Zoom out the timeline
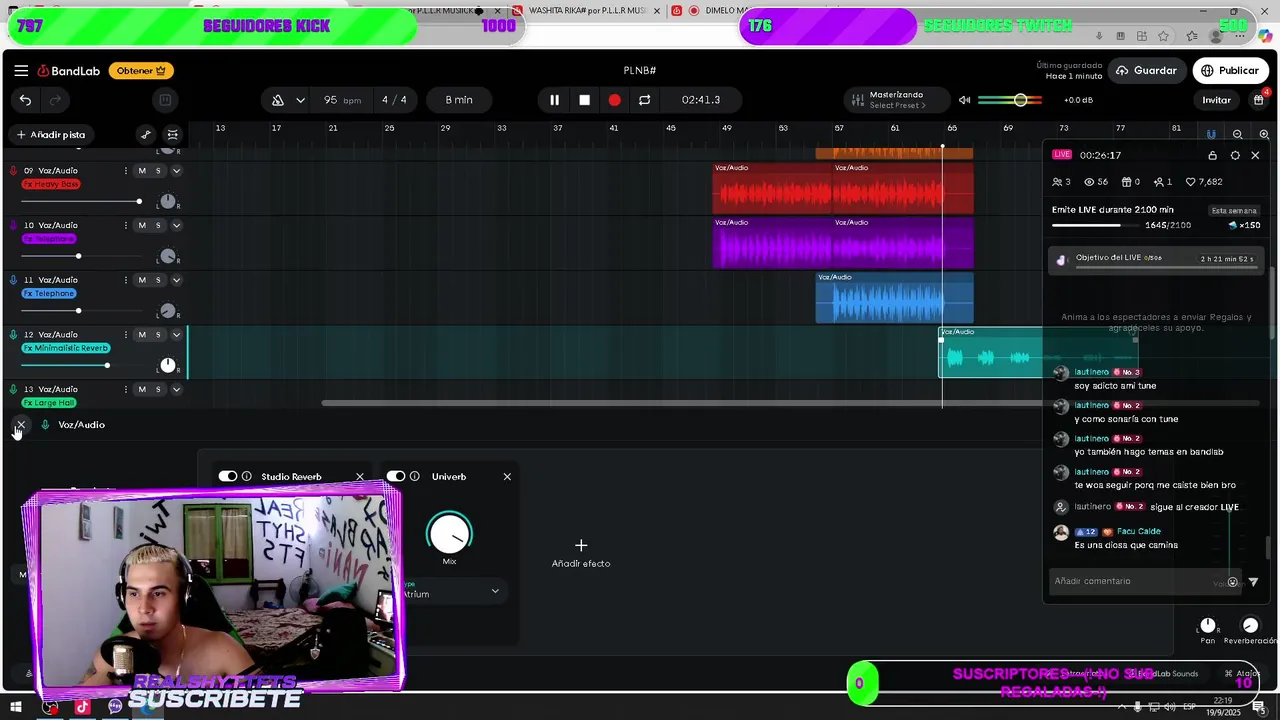Image resolution: width=1280 pixels, height=720 pixels. click(x=1237, y=135)
